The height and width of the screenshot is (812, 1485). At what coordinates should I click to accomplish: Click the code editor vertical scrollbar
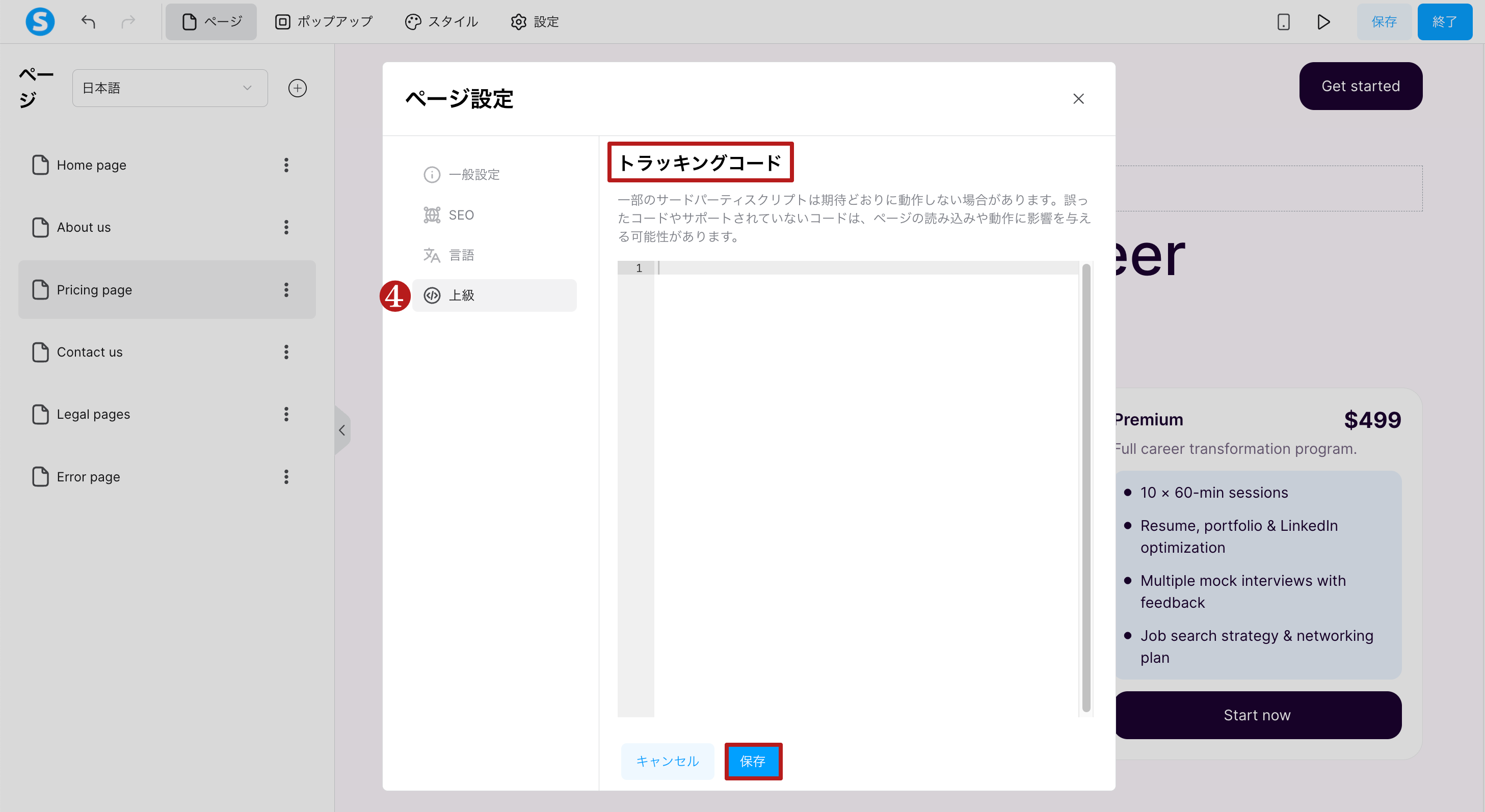point(1085,487)
